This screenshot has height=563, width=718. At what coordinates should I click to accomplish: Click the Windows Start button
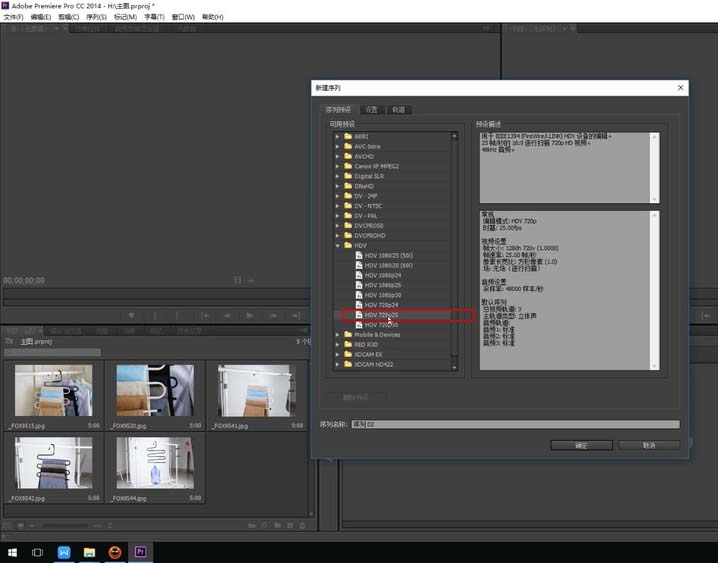[x=13, y=551]
